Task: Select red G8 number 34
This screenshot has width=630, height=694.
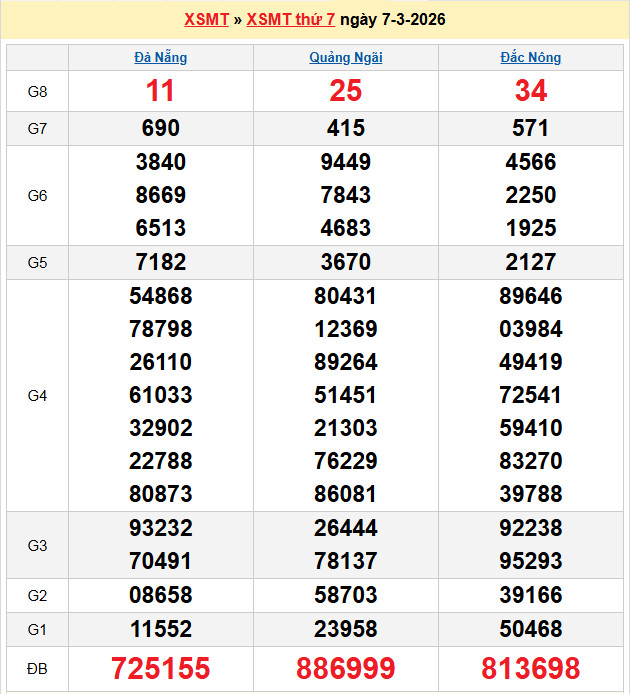Action: (x=531, y=92)
